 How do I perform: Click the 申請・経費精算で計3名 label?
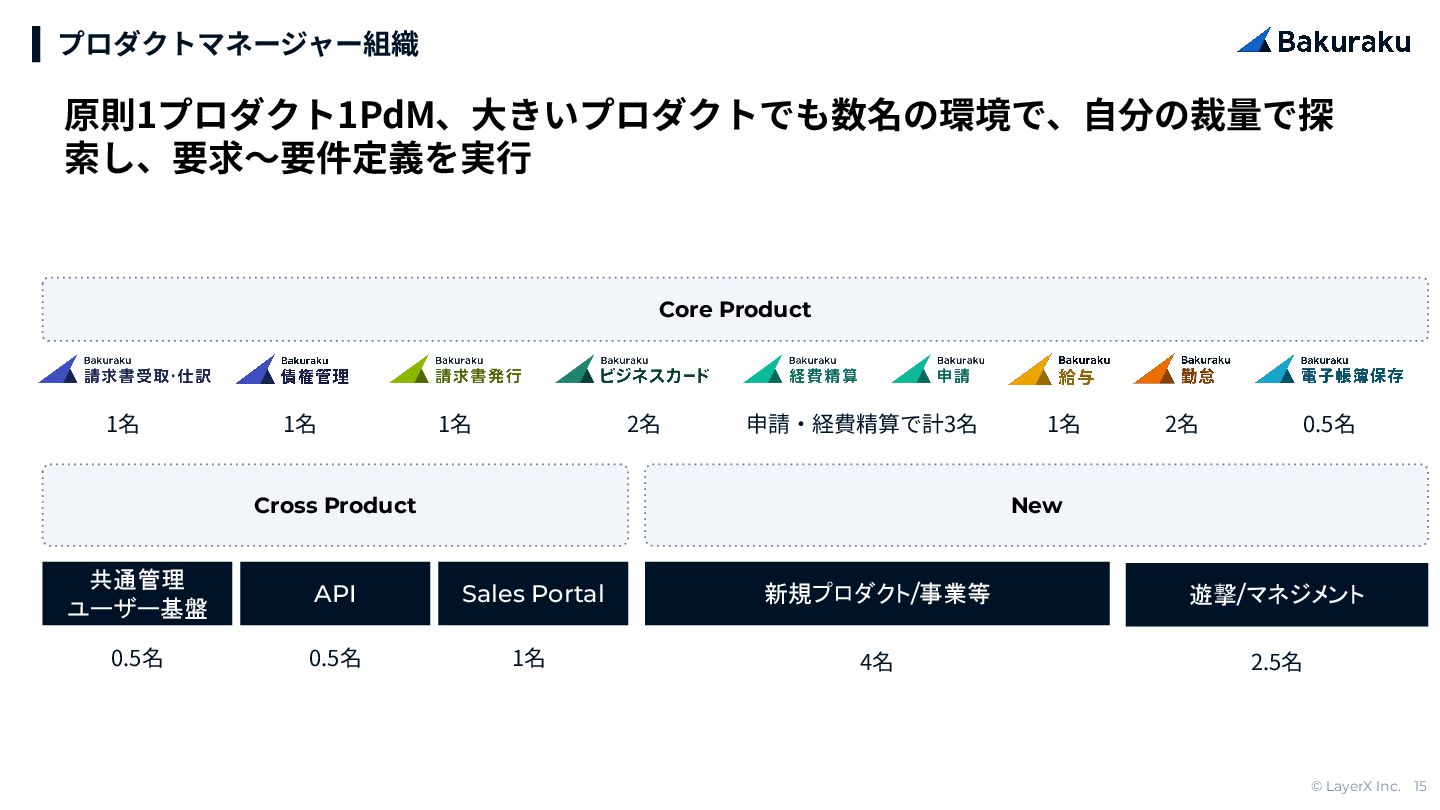pos(861,424)
